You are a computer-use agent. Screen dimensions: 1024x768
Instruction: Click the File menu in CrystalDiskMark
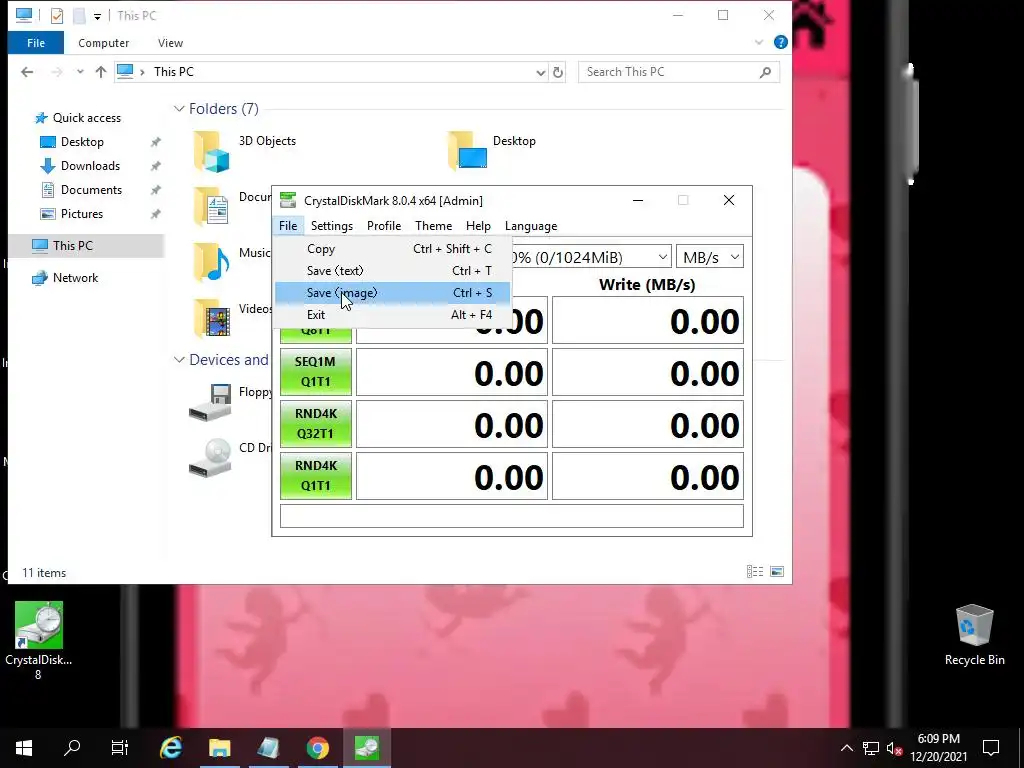[x=288, y=226]
